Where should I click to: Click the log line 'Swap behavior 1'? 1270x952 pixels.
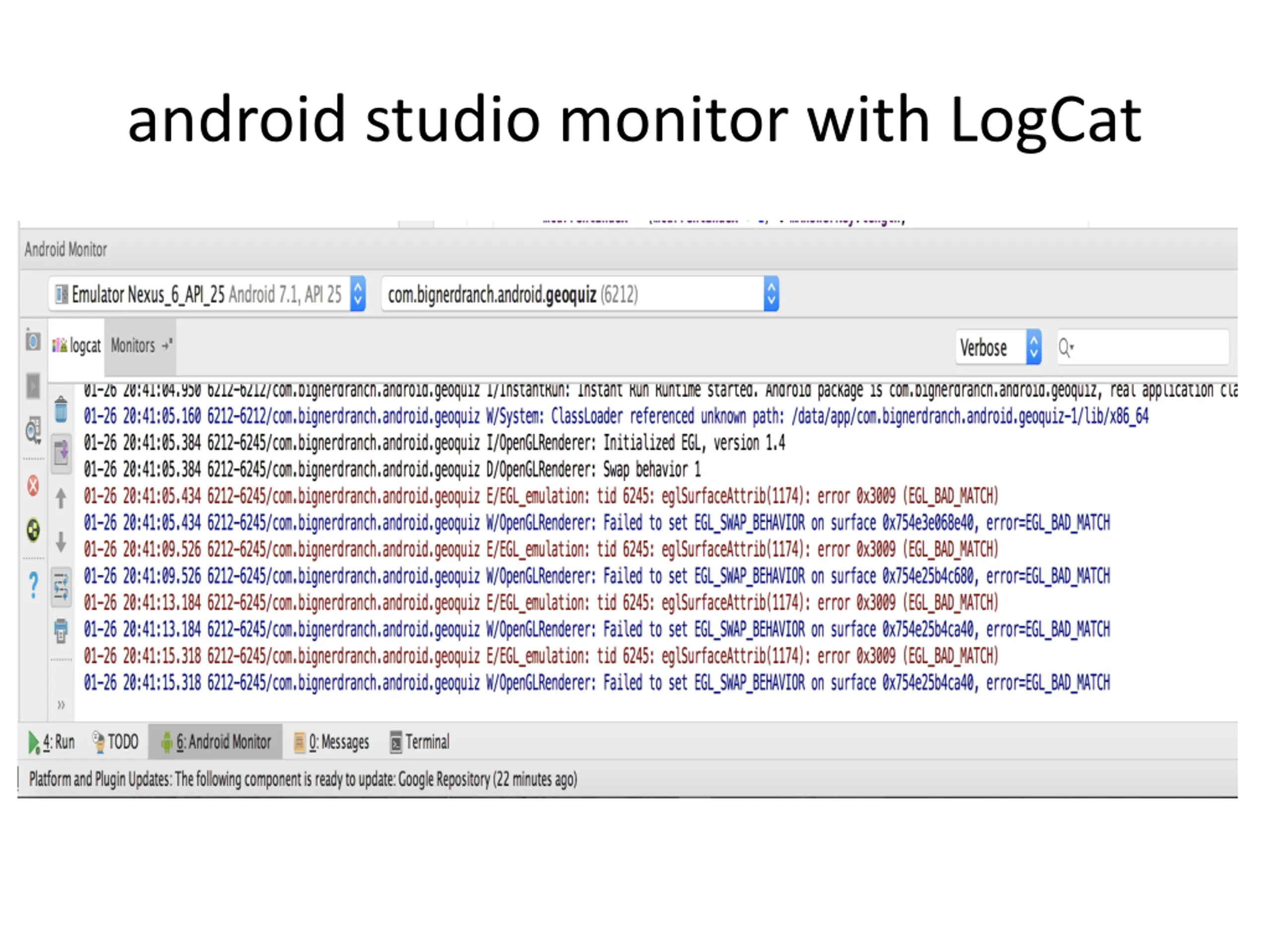point(392,470)
